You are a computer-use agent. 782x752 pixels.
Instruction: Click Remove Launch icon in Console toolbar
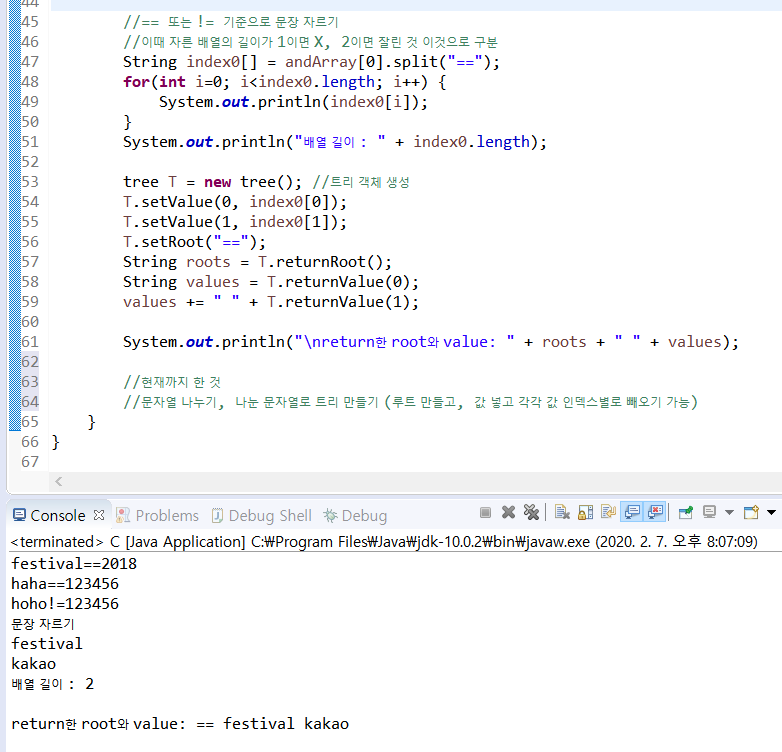[x=508, y=513]
